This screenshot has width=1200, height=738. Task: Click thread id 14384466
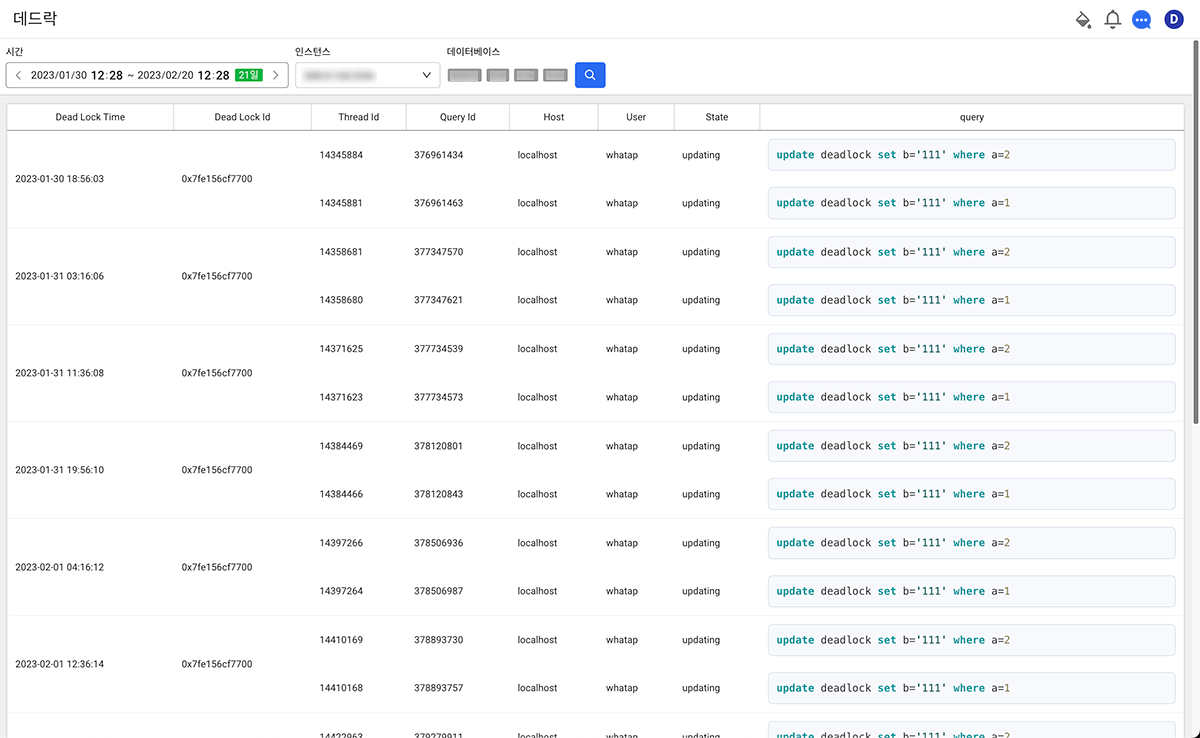pos(341,494)
